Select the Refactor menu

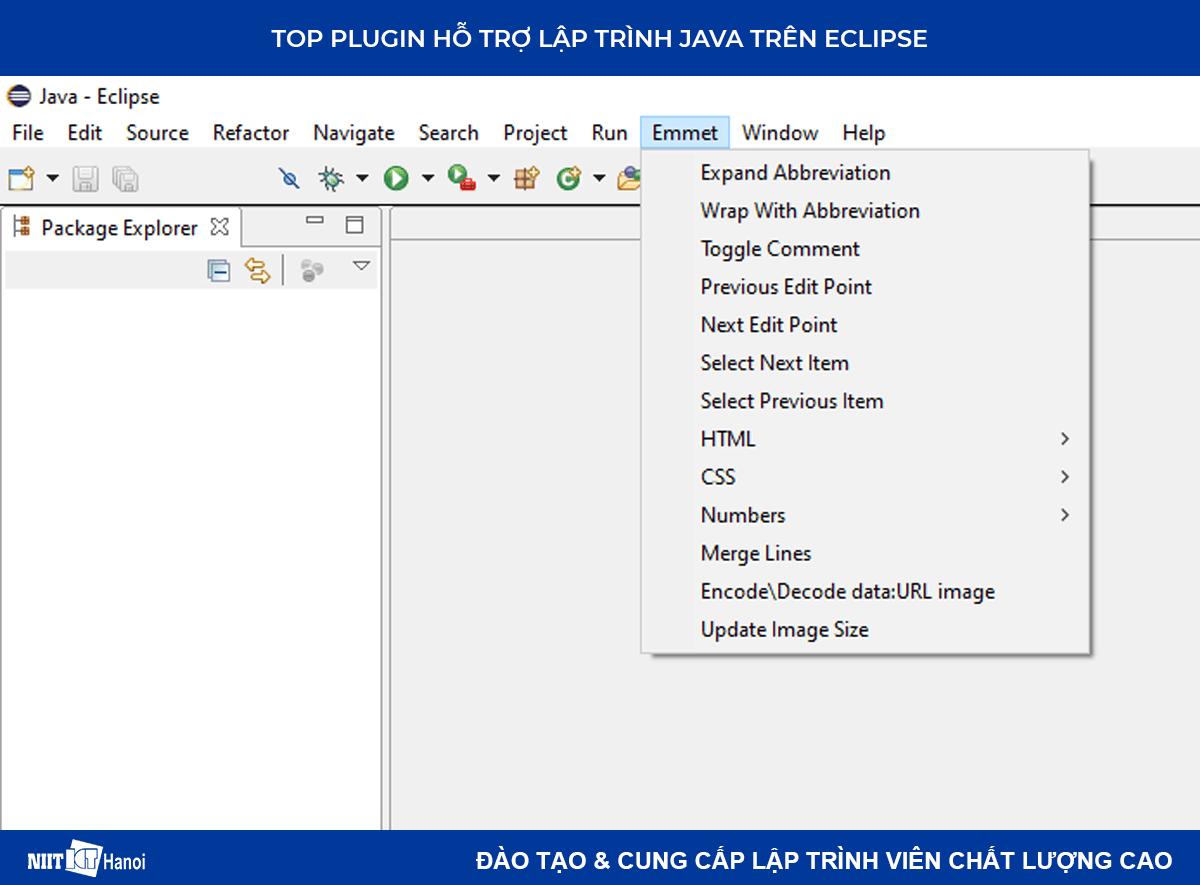[250, 132]
